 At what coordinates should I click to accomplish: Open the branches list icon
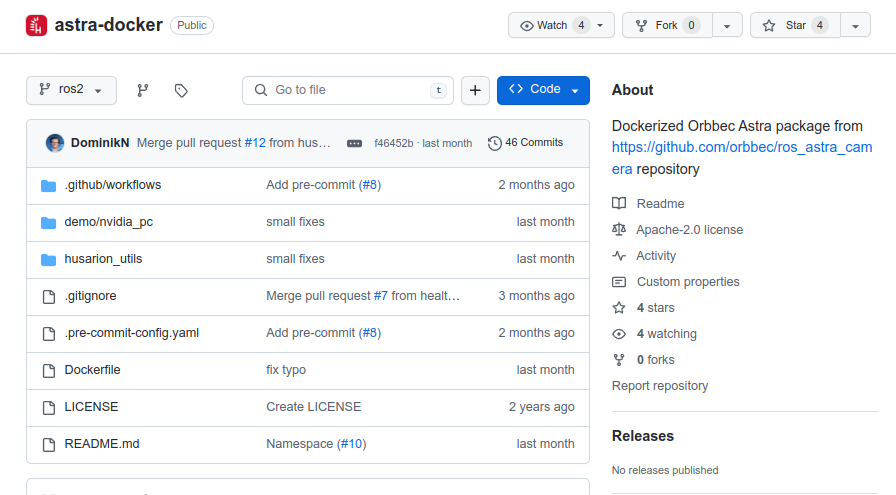[143, 90]
